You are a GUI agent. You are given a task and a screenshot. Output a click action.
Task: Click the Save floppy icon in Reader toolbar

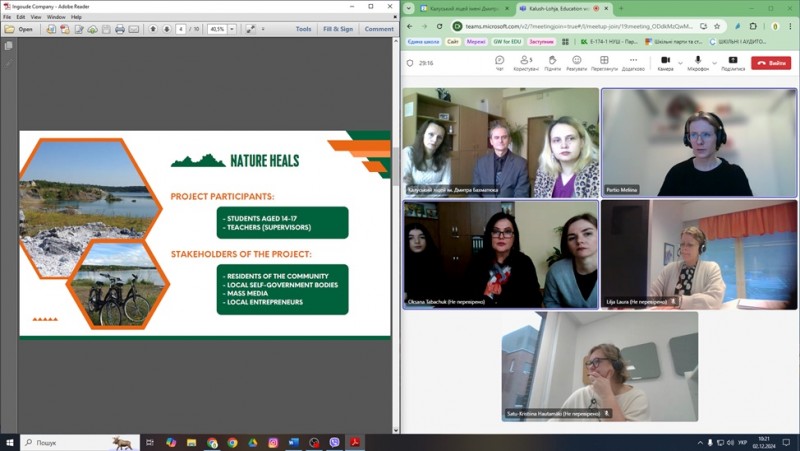point(106,29)
